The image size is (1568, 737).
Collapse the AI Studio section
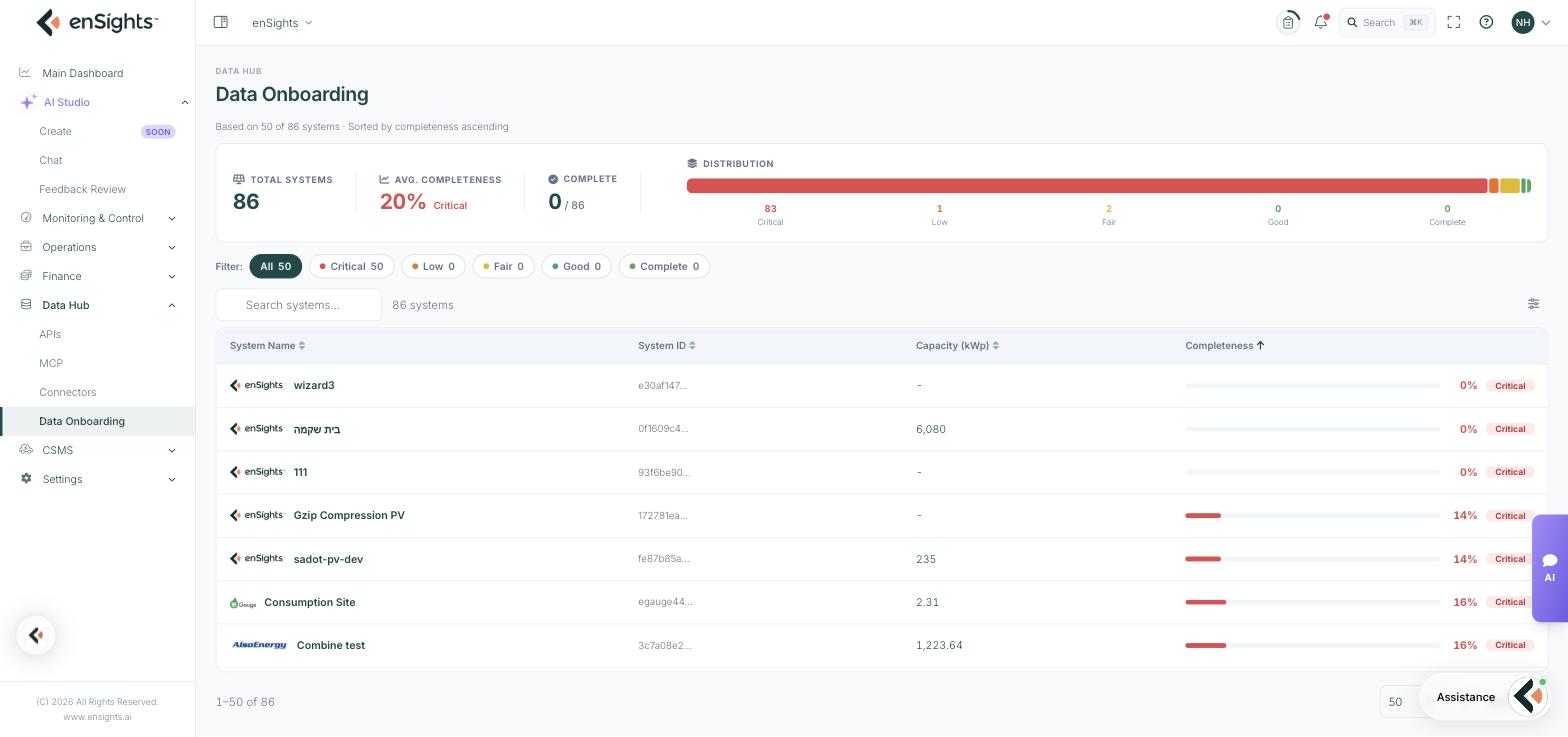(x=184, y=102)
